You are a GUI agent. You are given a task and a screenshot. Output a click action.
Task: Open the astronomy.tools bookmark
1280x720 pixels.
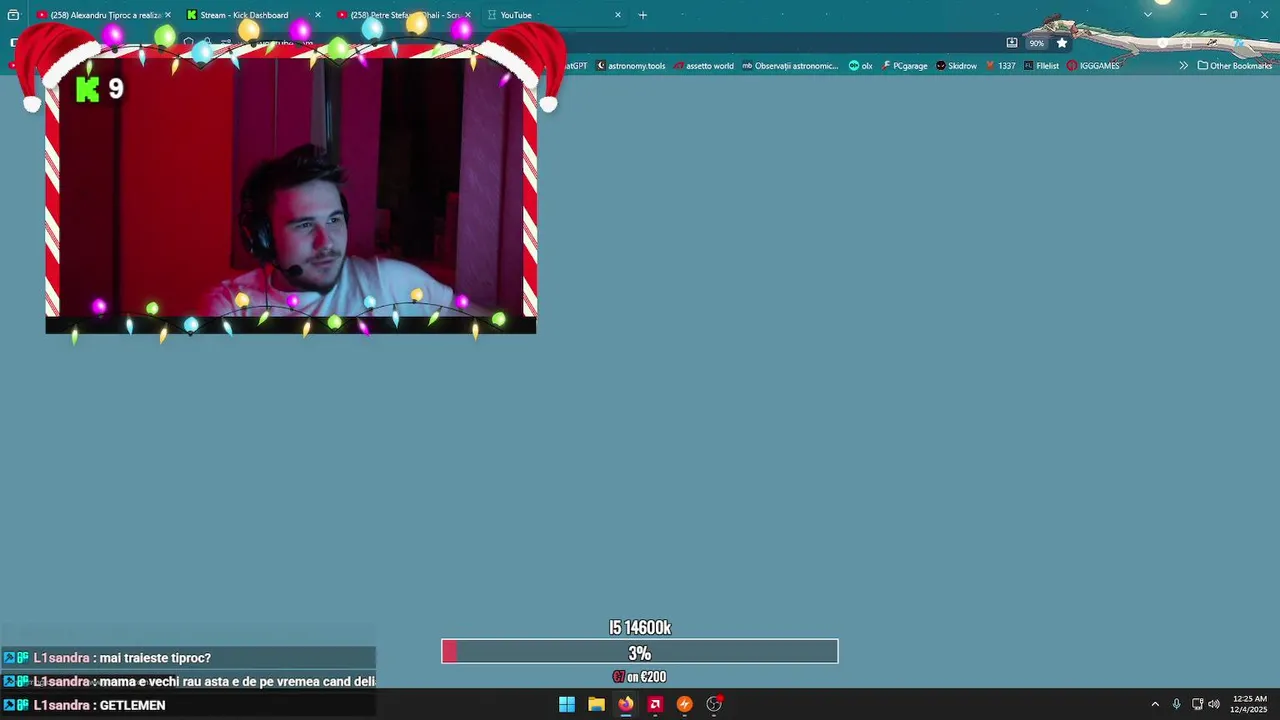(x=631, y=66)
